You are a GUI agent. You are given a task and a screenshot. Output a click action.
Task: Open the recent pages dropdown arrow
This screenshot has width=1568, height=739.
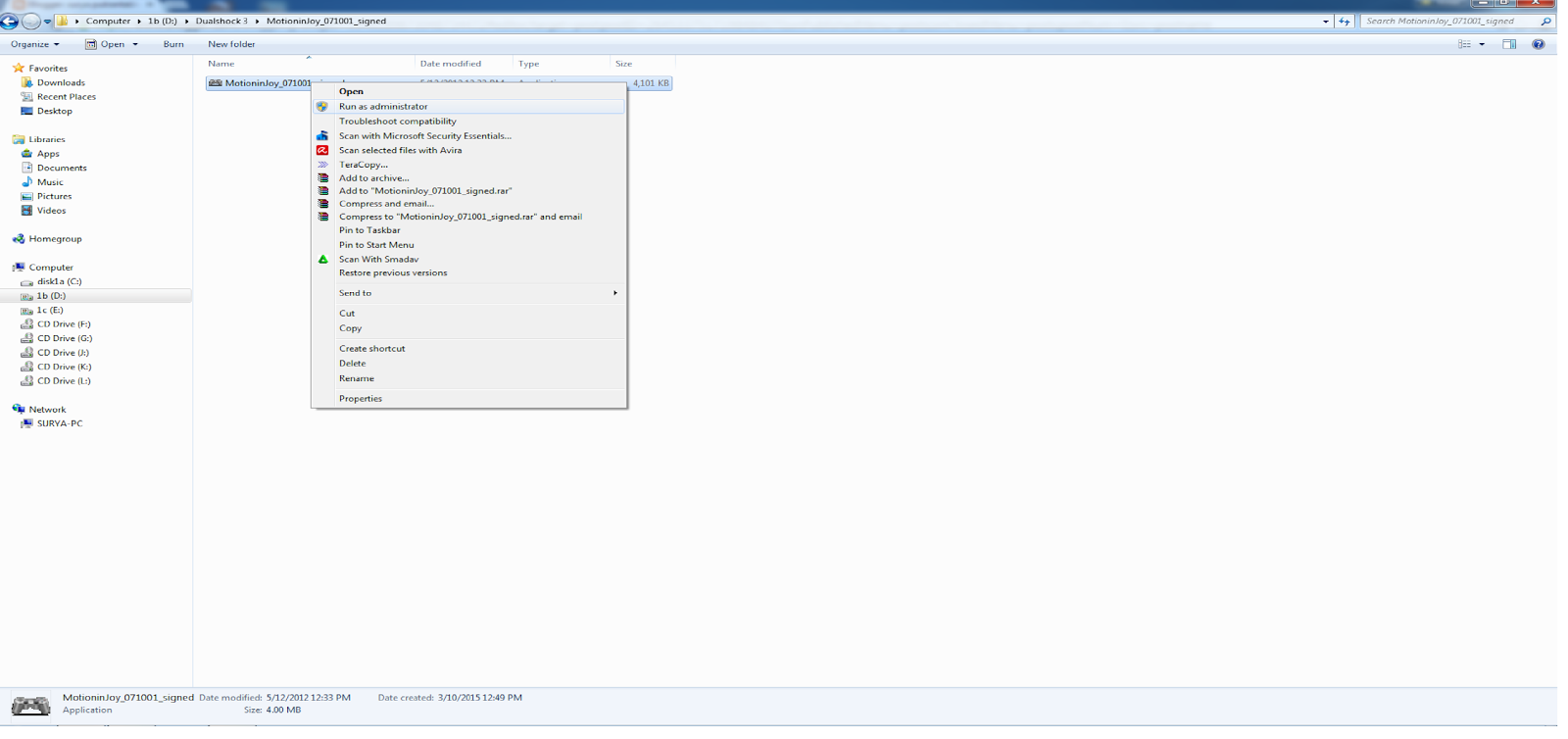coord(47,22)
